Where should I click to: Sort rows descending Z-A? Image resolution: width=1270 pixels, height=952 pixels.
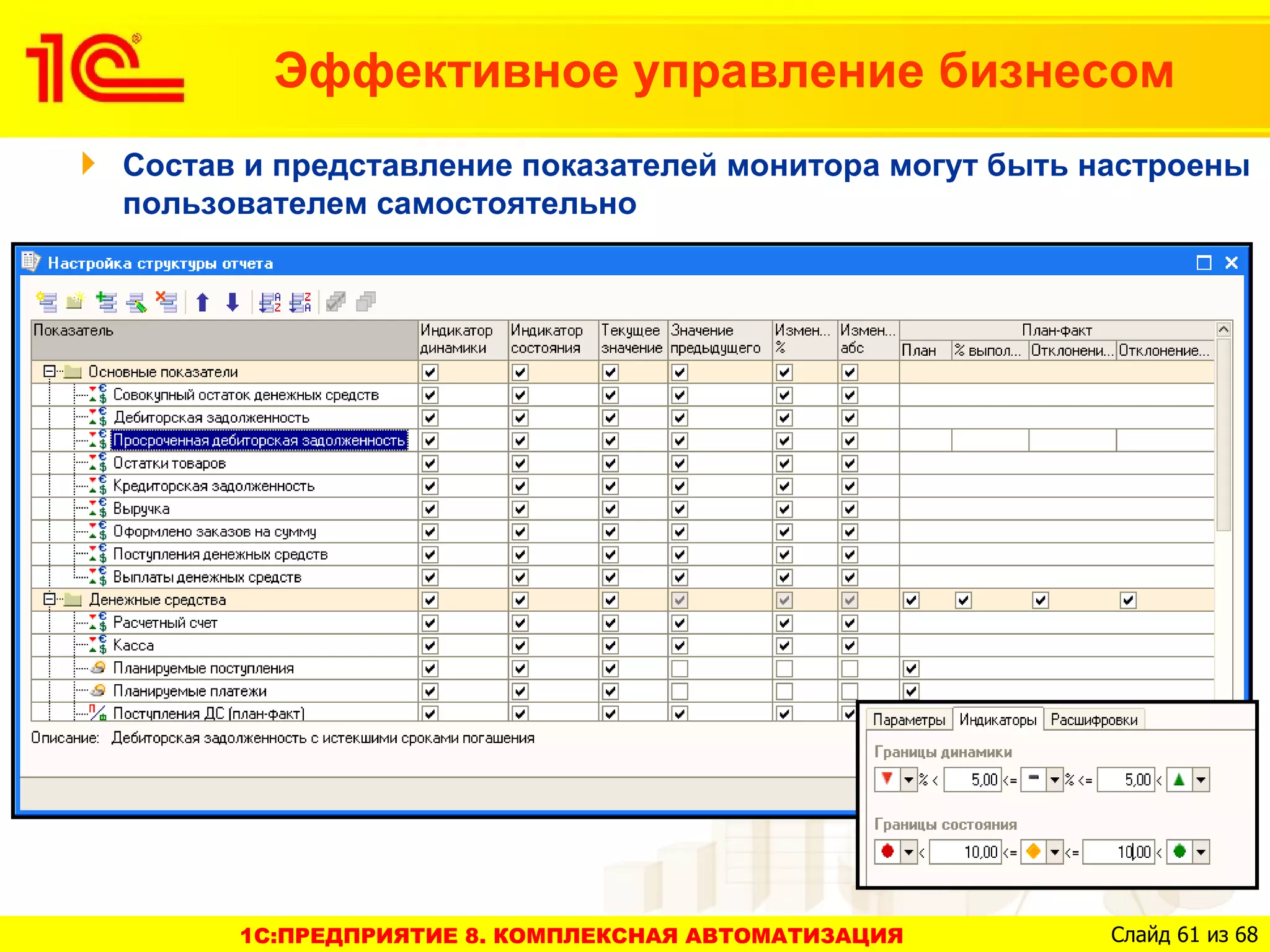click(301, 302)
